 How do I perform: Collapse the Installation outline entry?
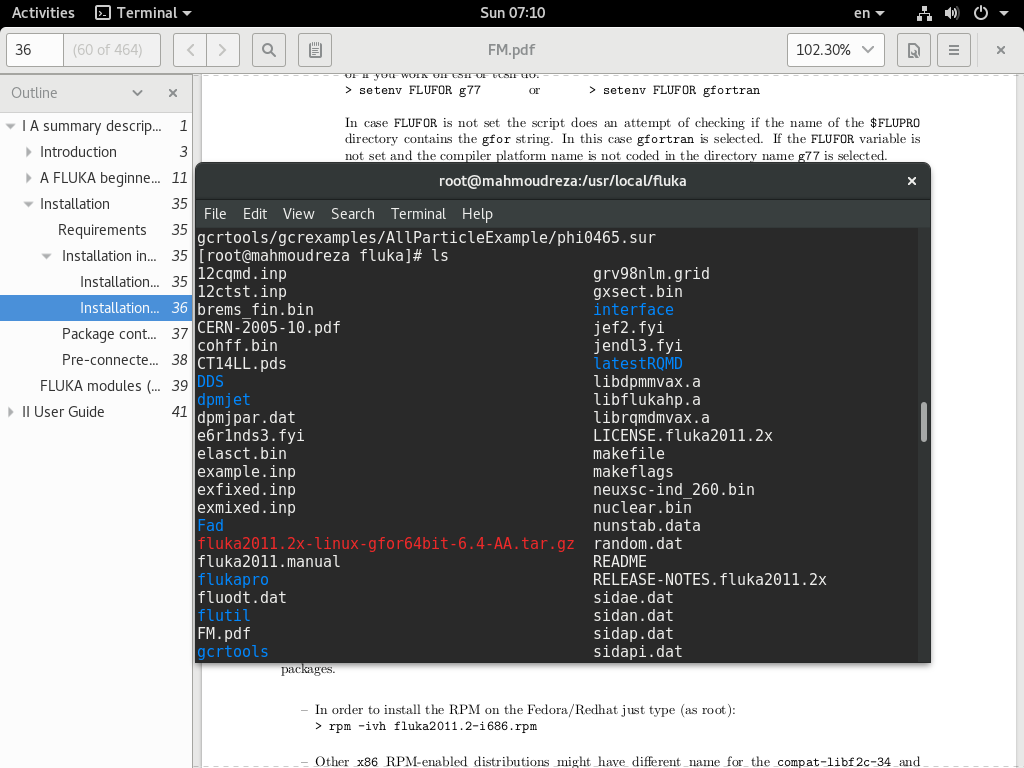click(x=28, y=204)
